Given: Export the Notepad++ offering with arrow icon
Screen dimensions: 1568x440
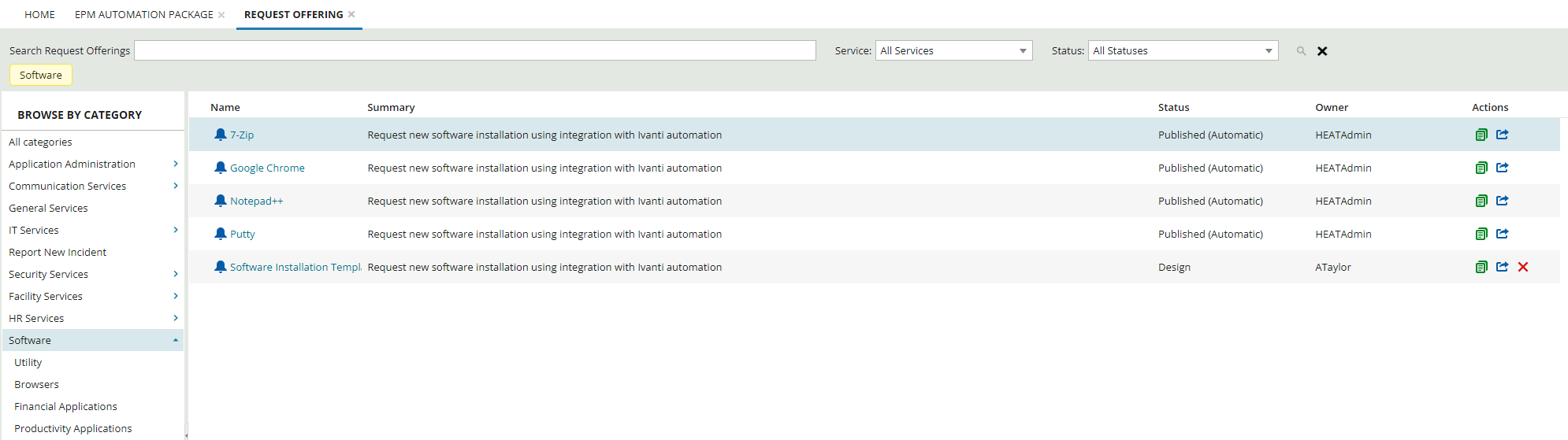Looking at the screenshot, I should click(x=1503, y=201).
